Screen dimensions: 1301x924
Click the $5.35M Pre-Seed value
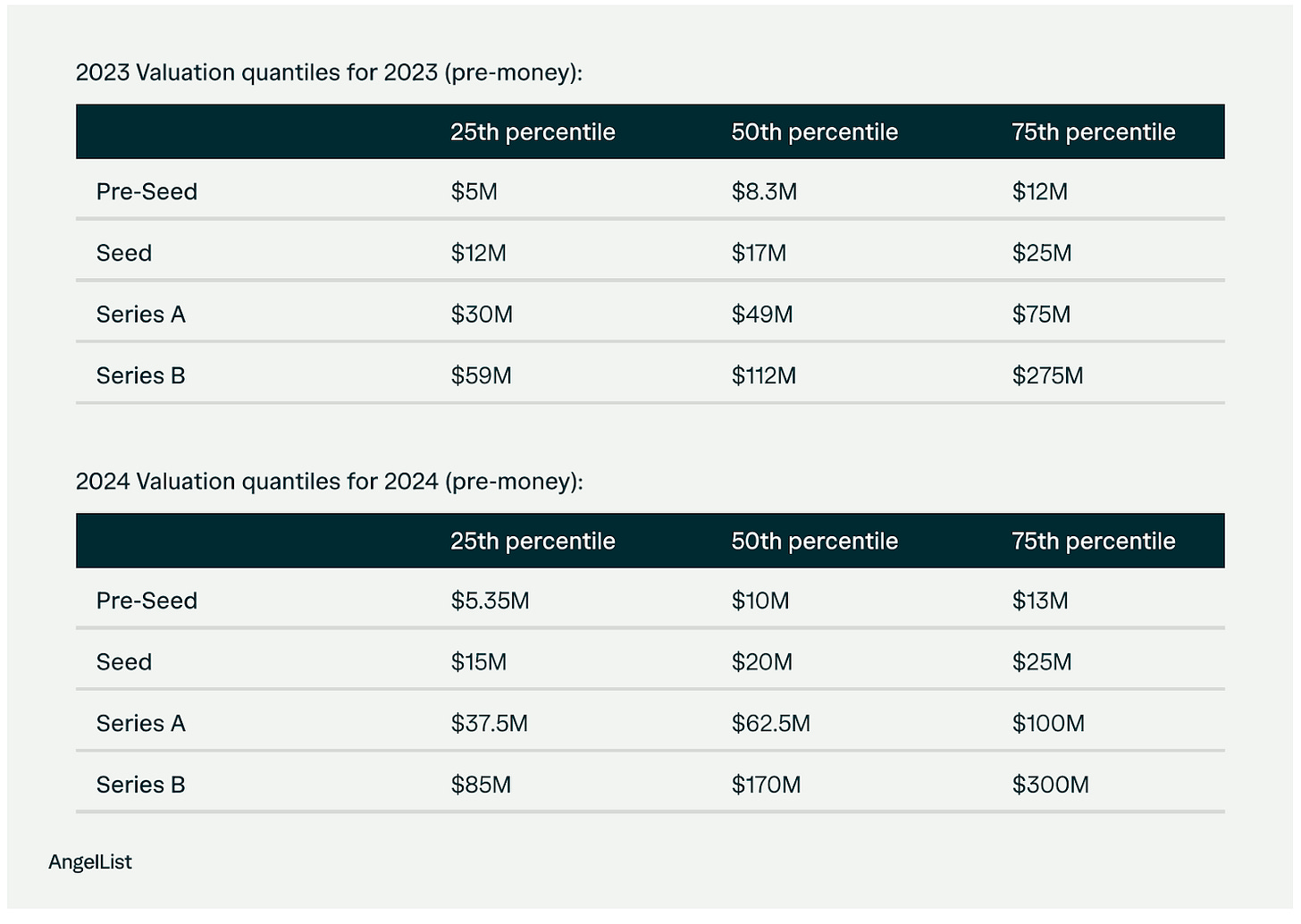click(x=490, y=601)
